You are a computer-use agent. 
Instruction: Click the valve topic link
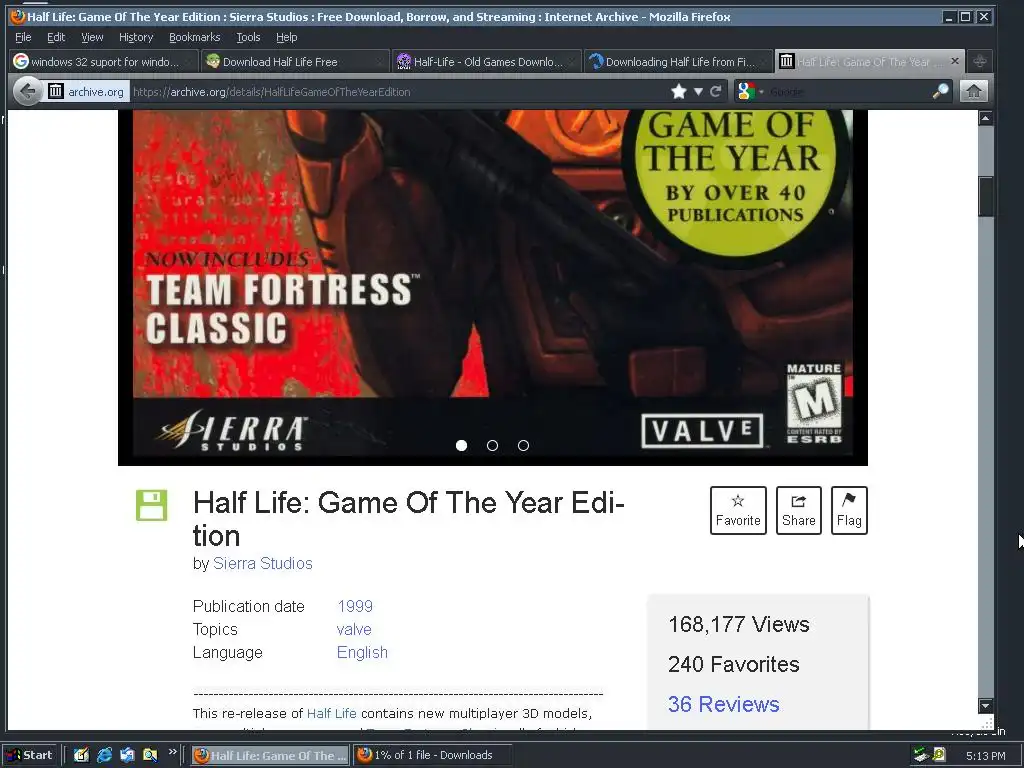tap(354, 630)
